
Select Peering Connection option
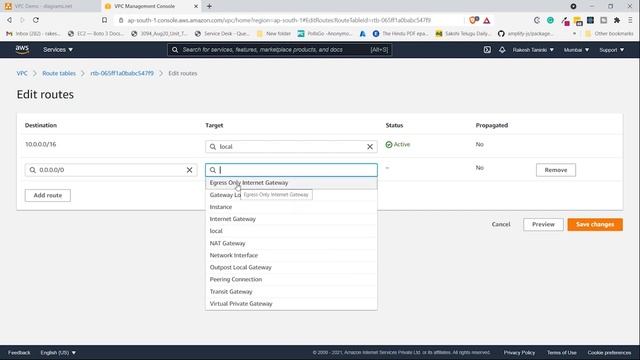click(x=291, y=280)
